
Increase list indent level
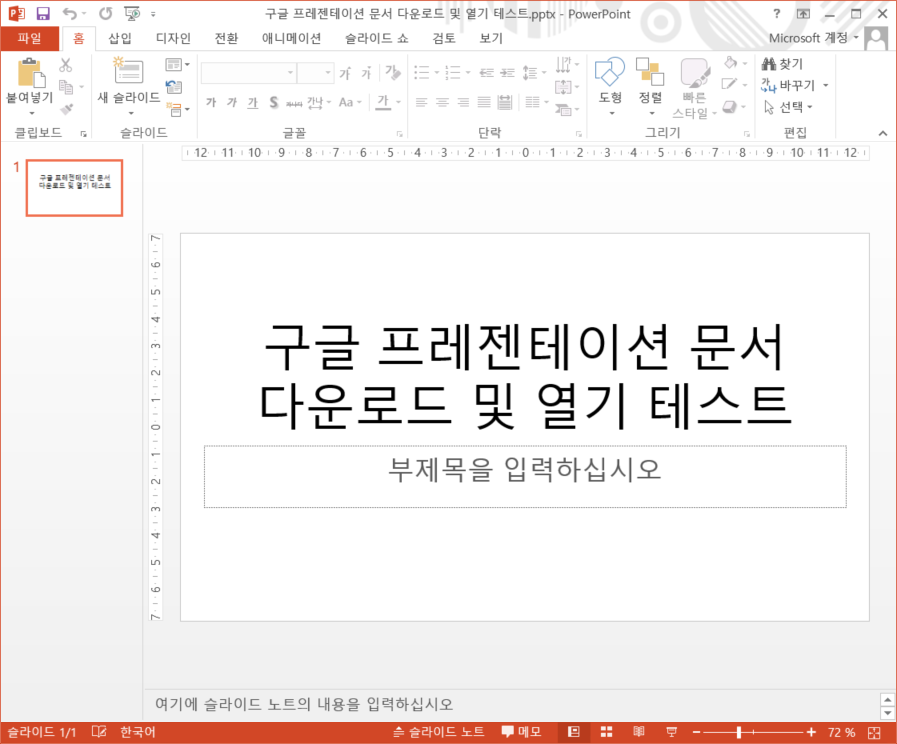[507, 73]
